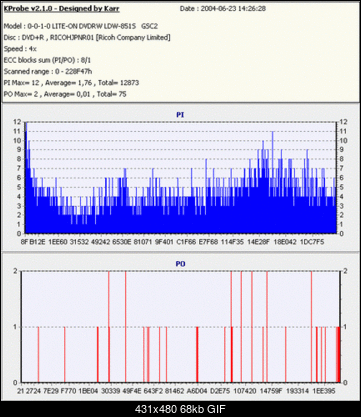Click the PO axis label 1BE04
This screenshot has height=417, width=361.
88,390
